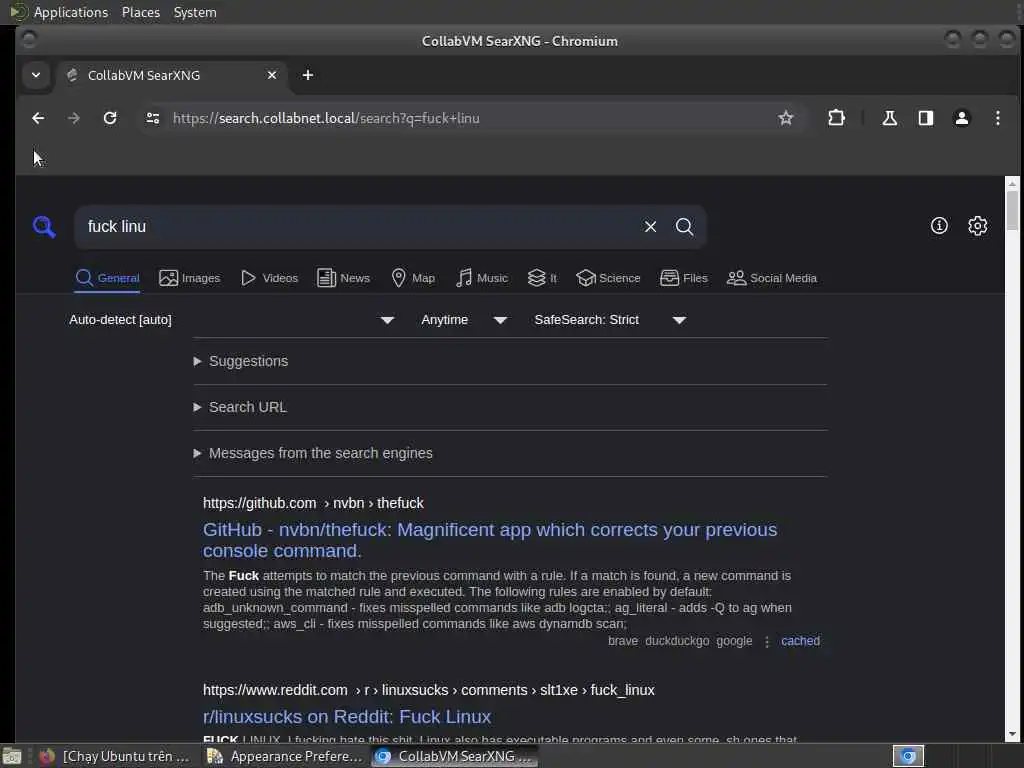Screen dimensions: 1024x768
Task: Click the address bar URL
Action: 326,118
